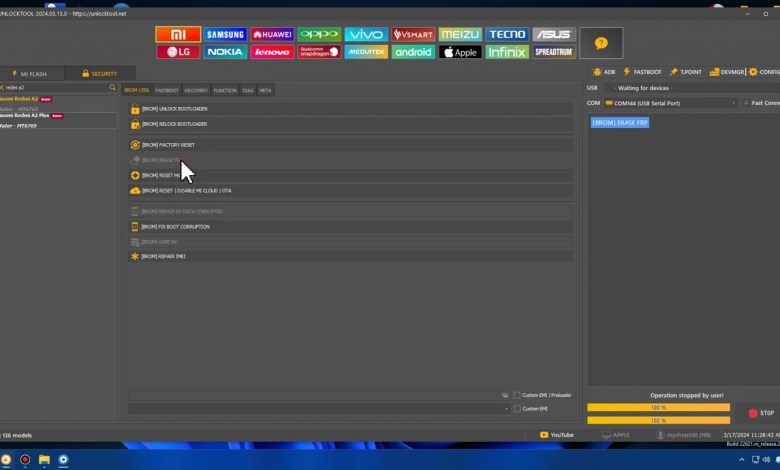Viewport: 780px width, 470px height.
Task: Clear the model search with X icon
Action: click(x=1, y=87)
